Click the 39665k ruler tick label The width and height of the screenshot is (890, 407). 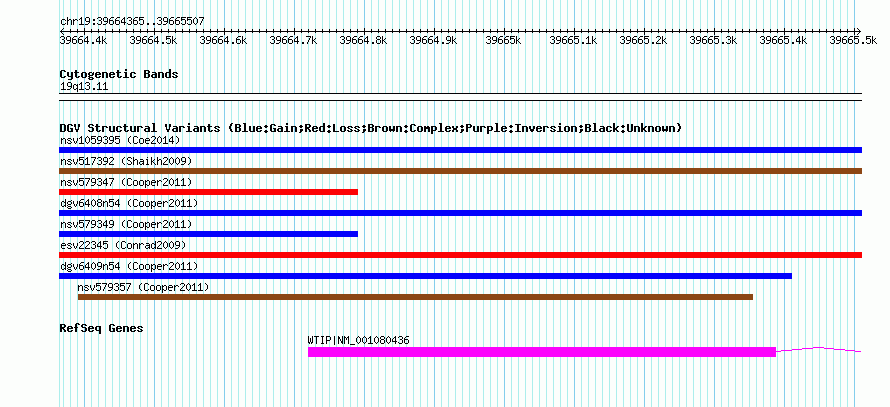tap(503, 40)
